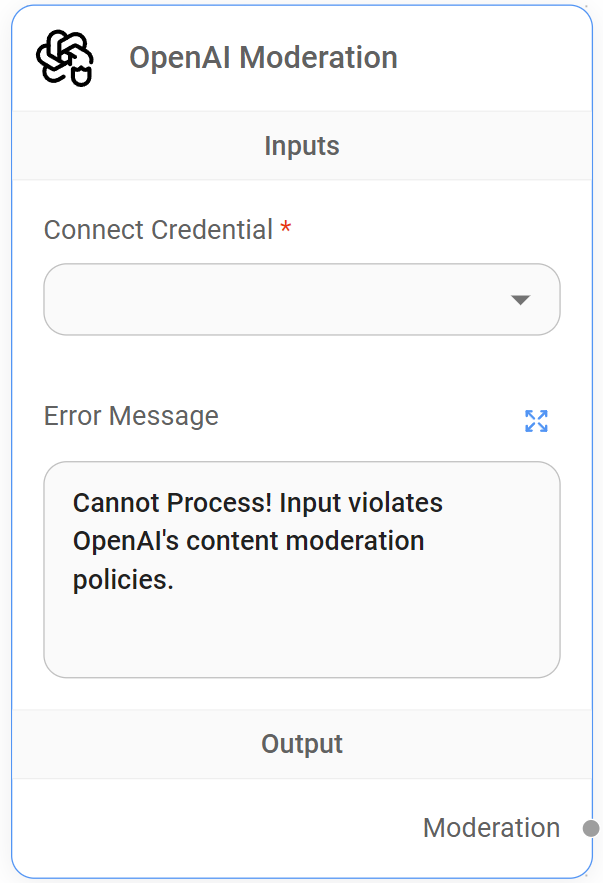The image size is (603, 883).
Task: Switch to the Inputs section header
Action: pos(302,146)
